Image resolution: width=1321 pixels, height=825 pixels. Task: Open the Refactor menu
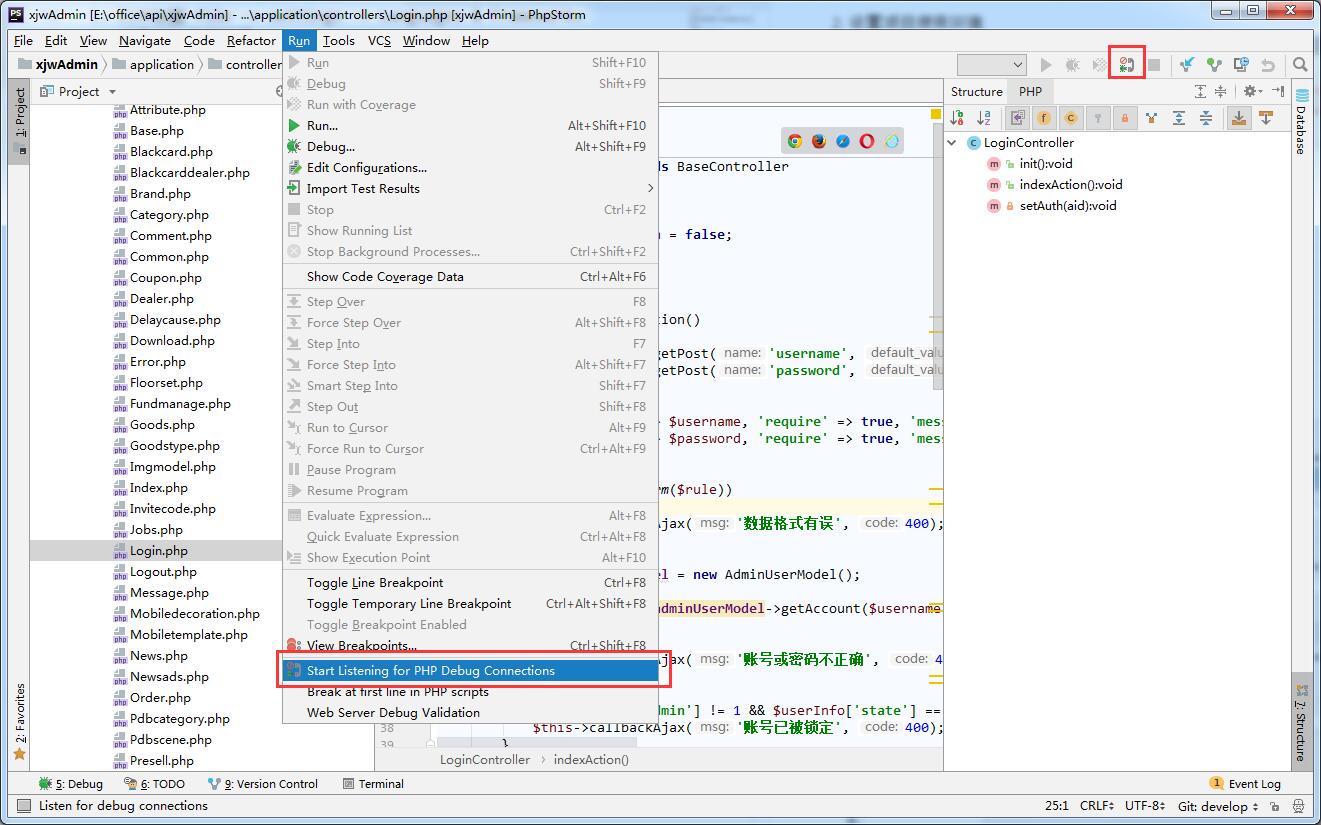pyautogui.click(x=251, y=41)
